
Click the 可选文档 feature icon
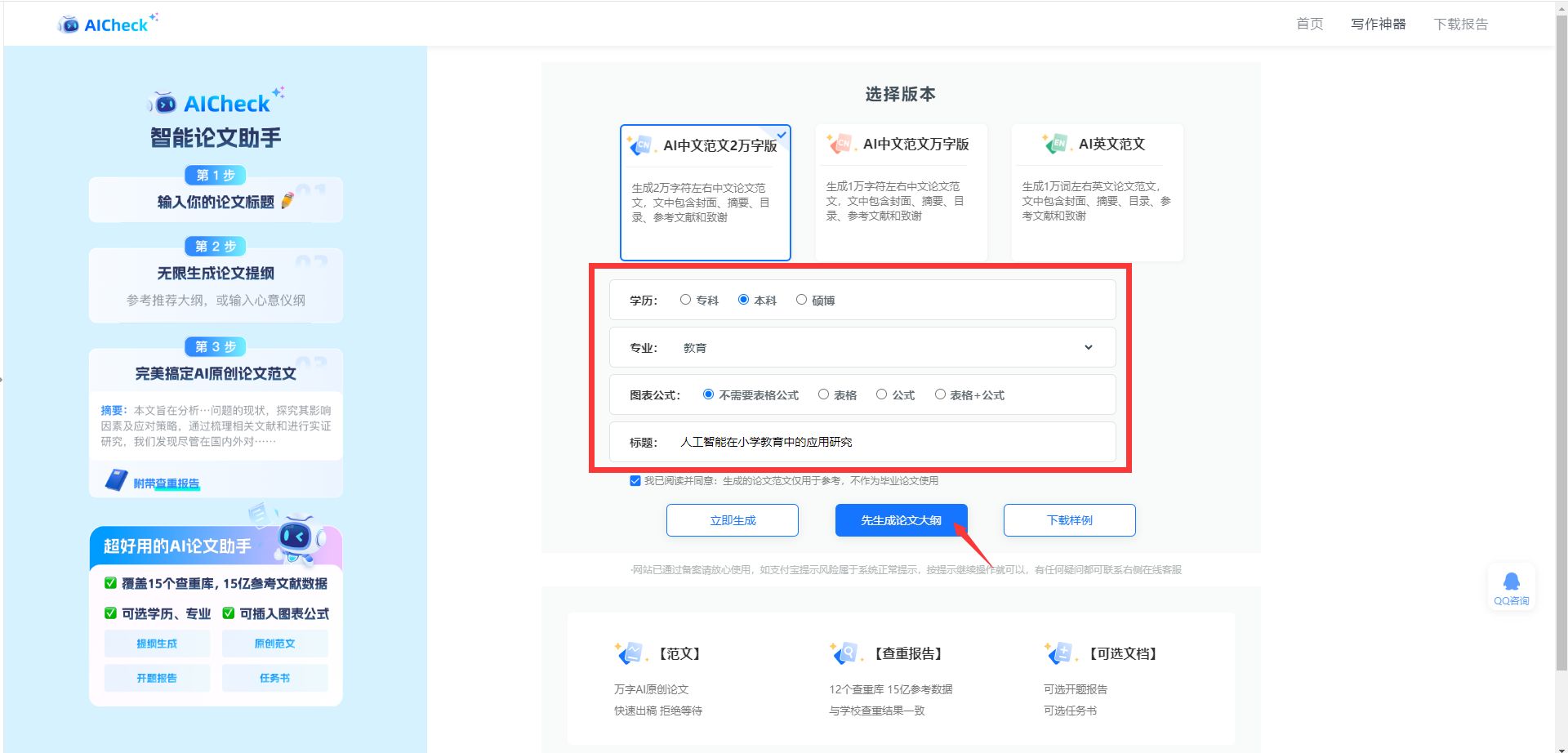tap(1060, 653)
